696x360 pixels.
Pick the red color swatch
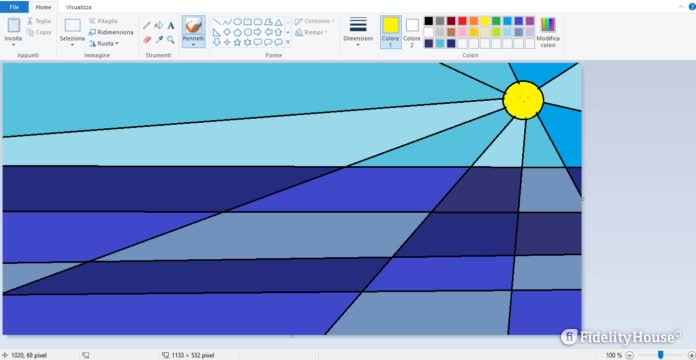pyautogui.click(x=463, y=21)
